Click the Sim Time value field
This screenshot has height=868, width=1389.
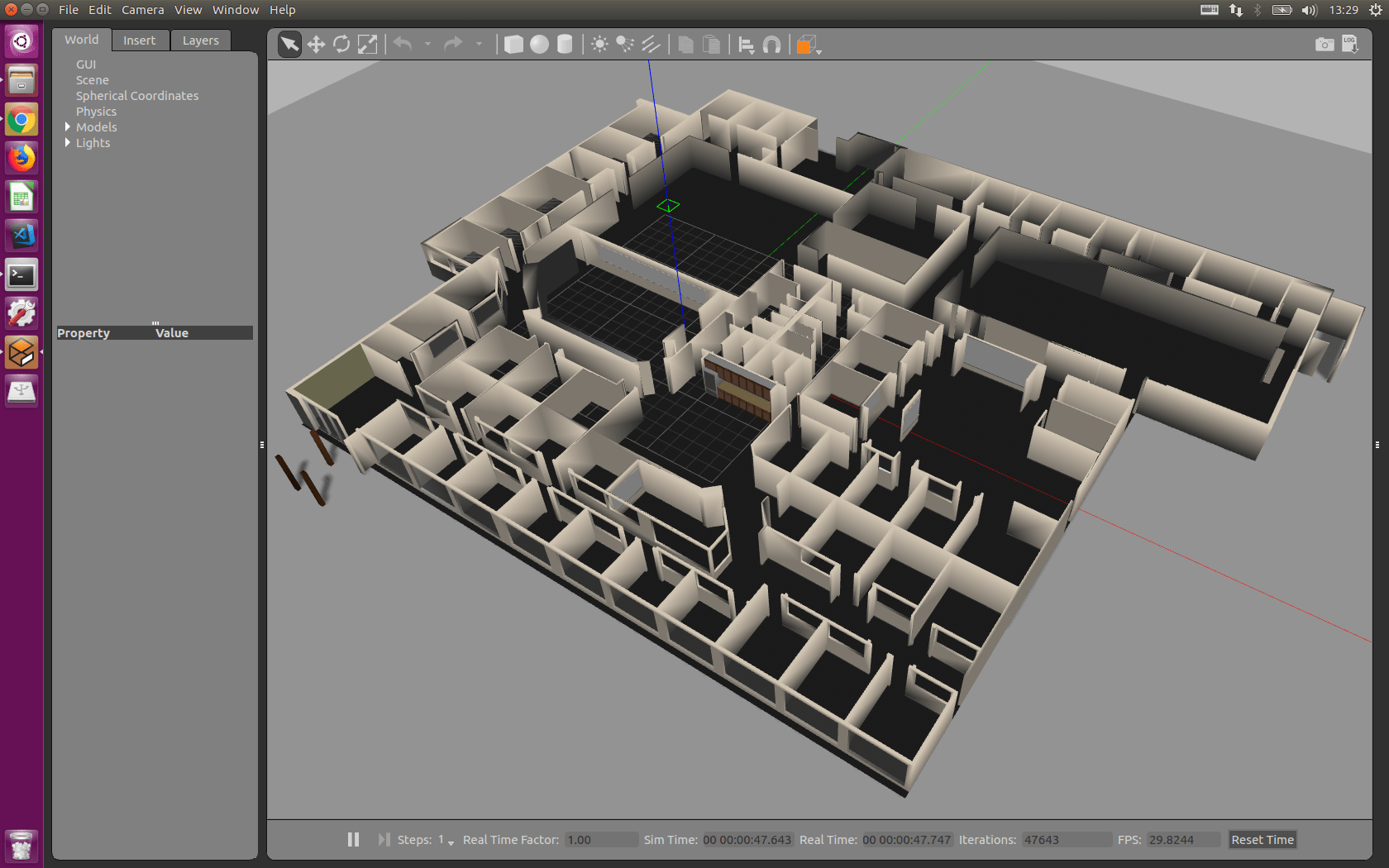747,840
